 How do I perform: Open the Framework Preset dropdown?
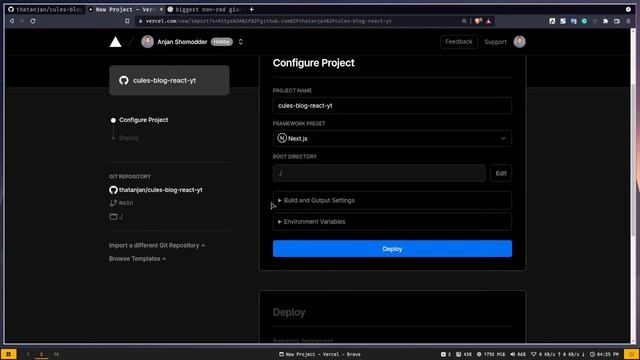(x=392, y=138)
